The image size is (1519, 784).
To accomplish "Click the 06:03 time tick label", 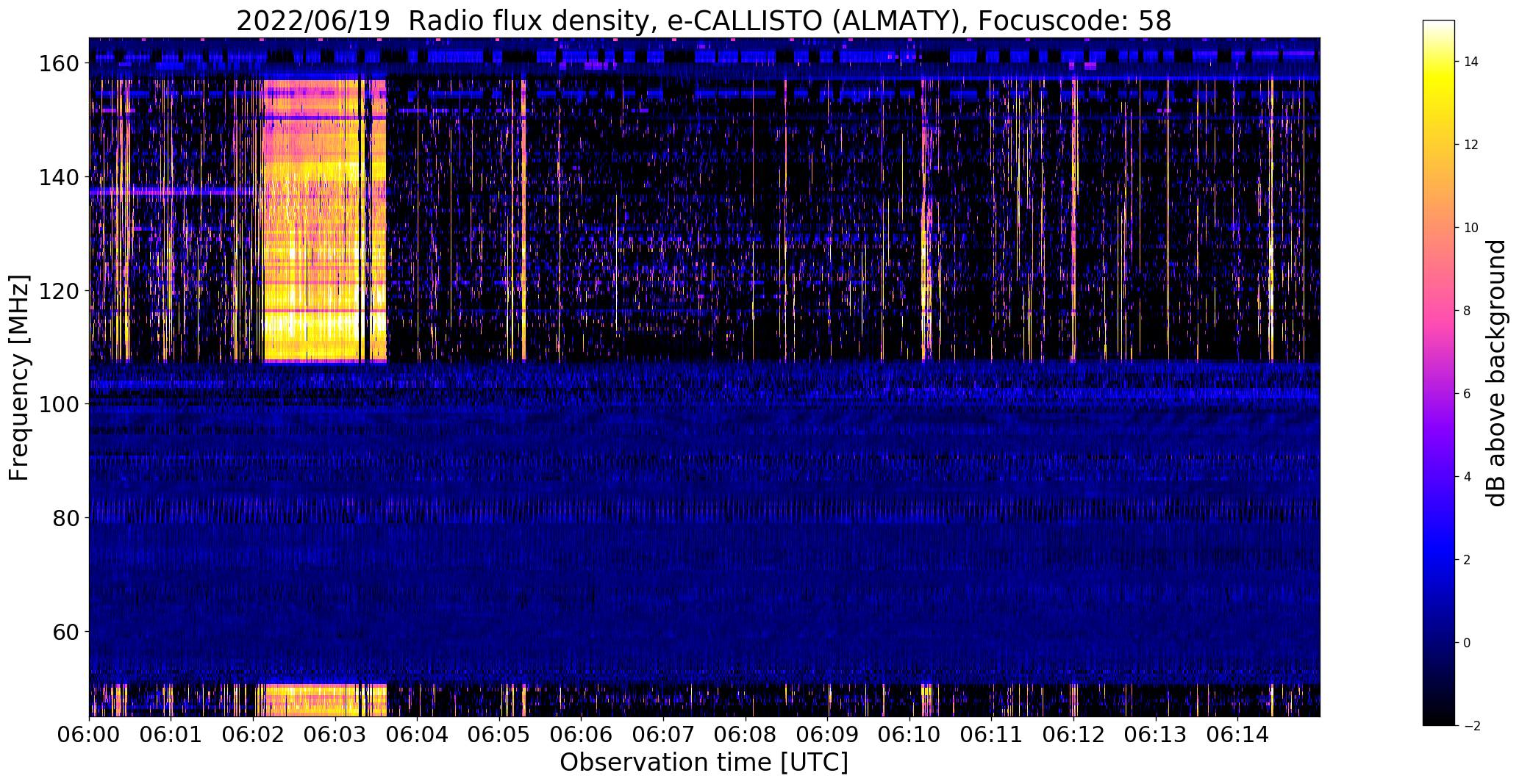I will [x=336, y=735].
